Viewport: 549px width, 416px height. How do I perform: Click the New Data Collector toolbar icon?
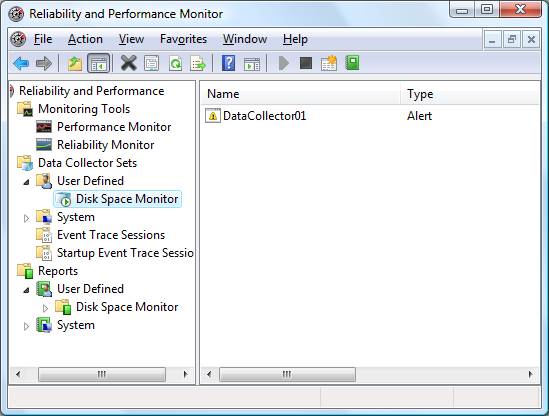tap(328, 63)
